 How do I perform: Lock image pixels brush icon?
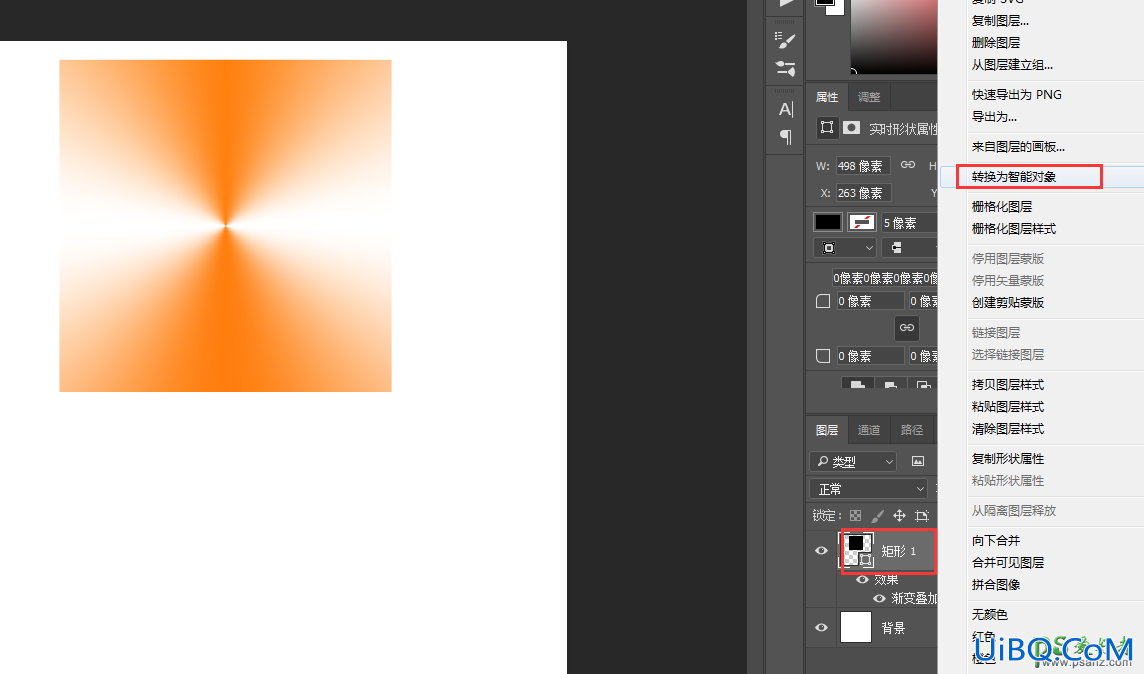tap(878, 516)
